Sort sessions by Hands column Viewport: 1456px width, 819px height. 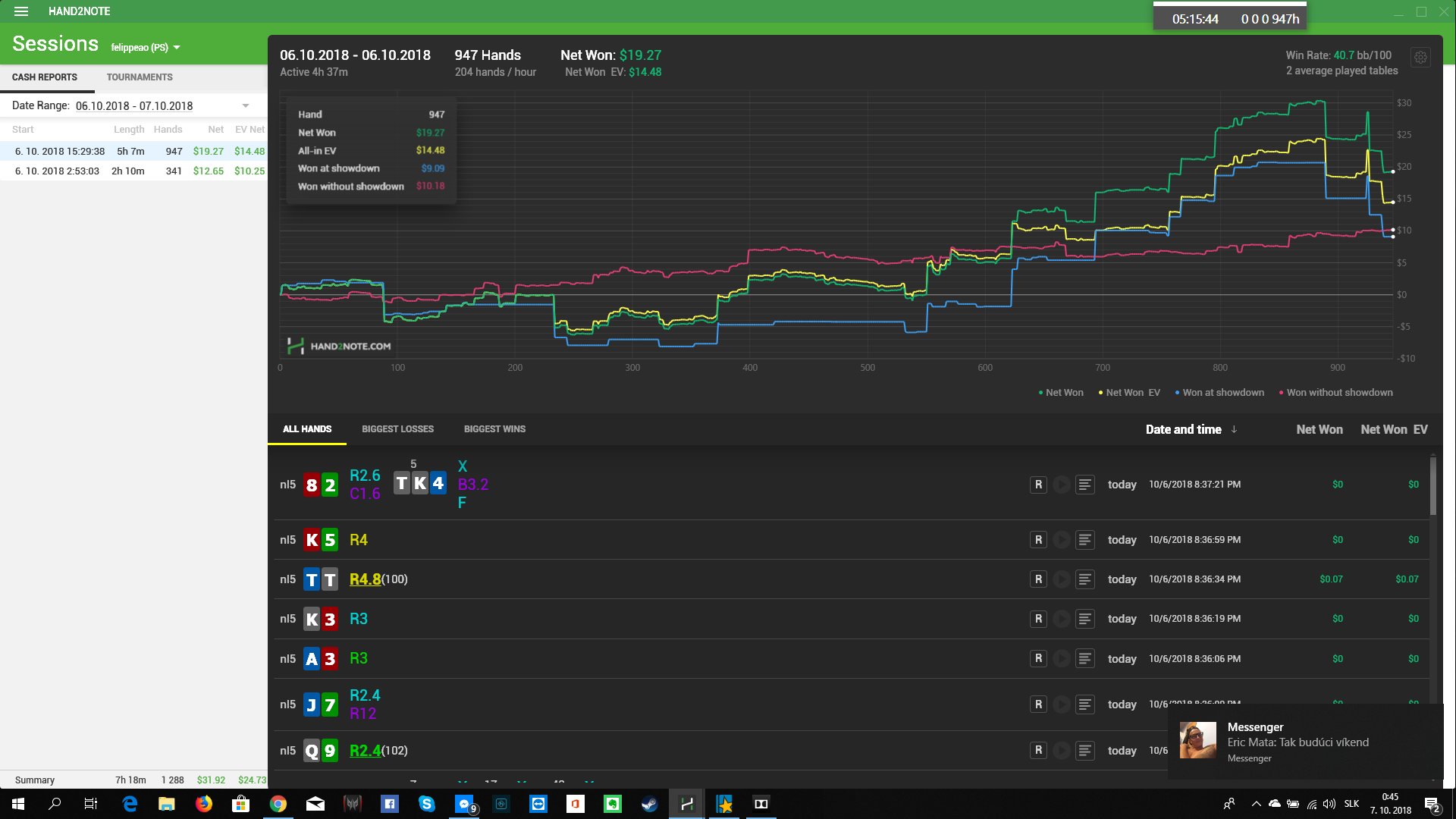pyautogui.click(x=168, y=130)
